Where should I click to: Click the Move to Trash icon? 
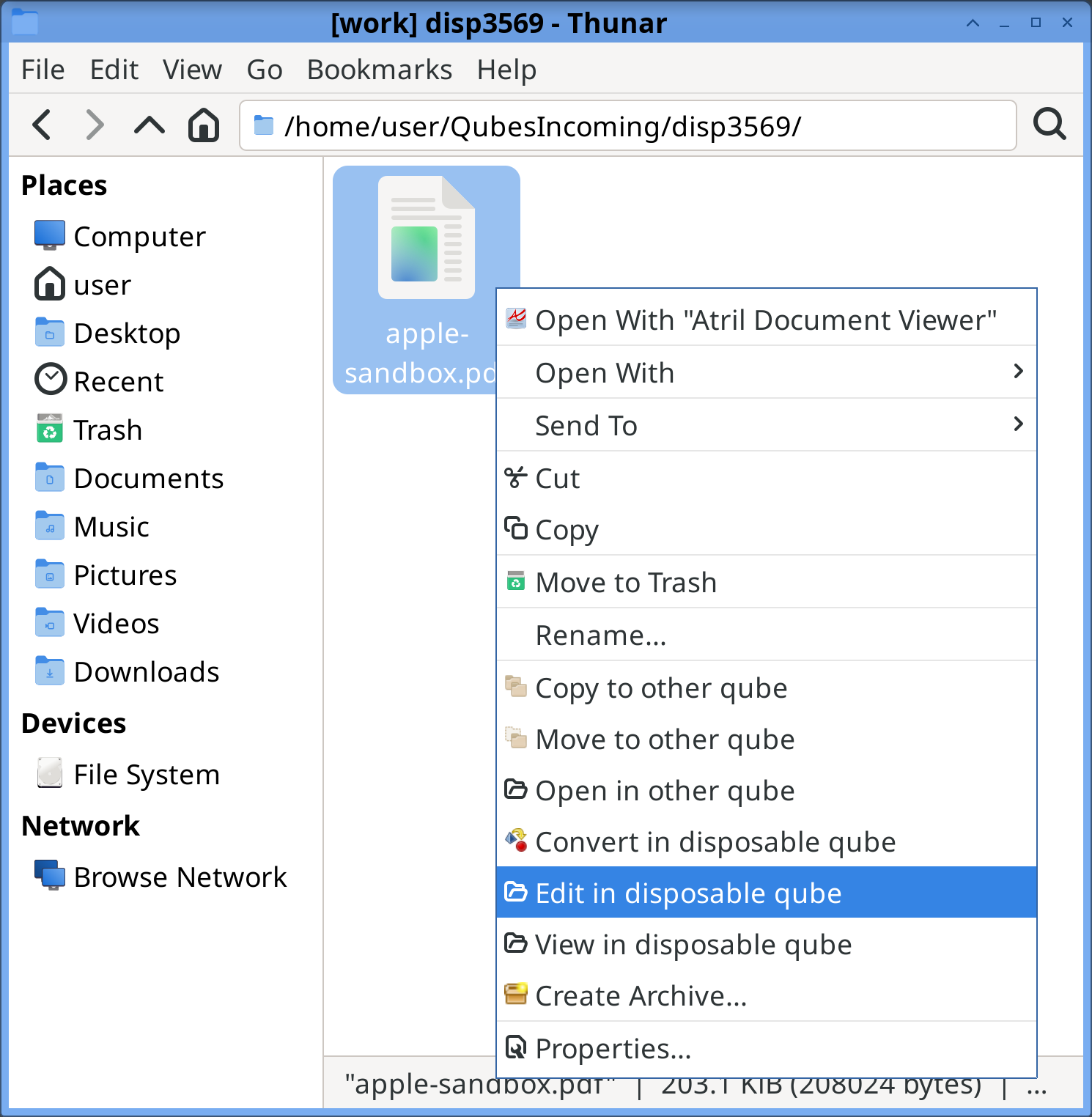pyautogui.click(x=517, y=581)
